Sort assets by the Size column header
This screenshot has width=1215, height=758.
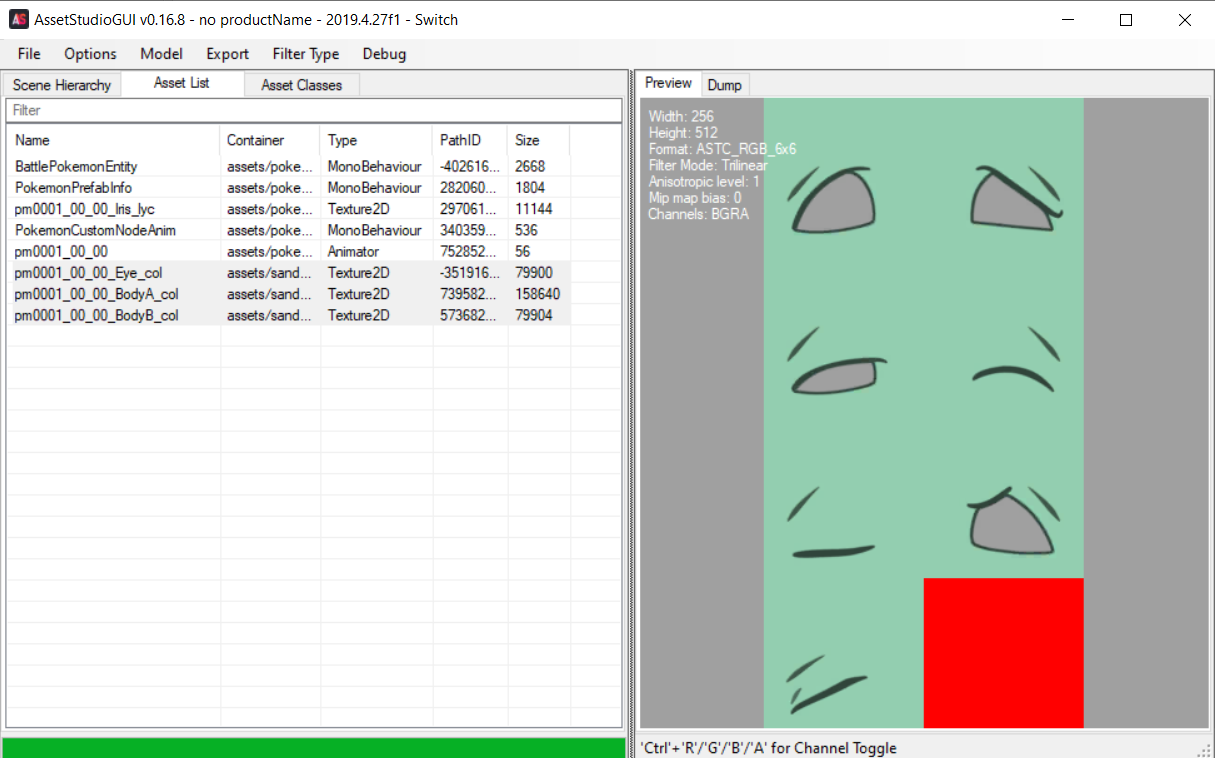[539, 140]
